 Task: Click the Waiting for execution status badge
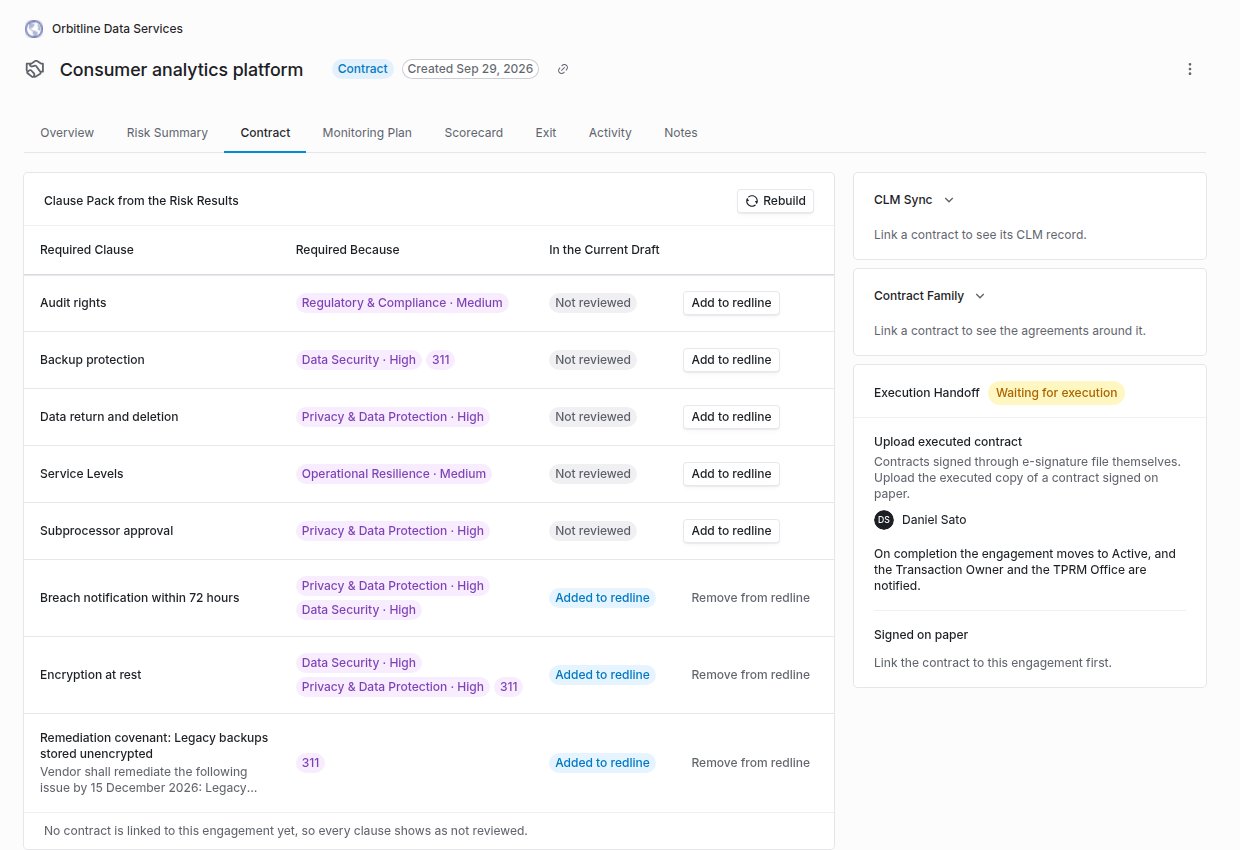pyautogui.click(x=1056, y=393)
